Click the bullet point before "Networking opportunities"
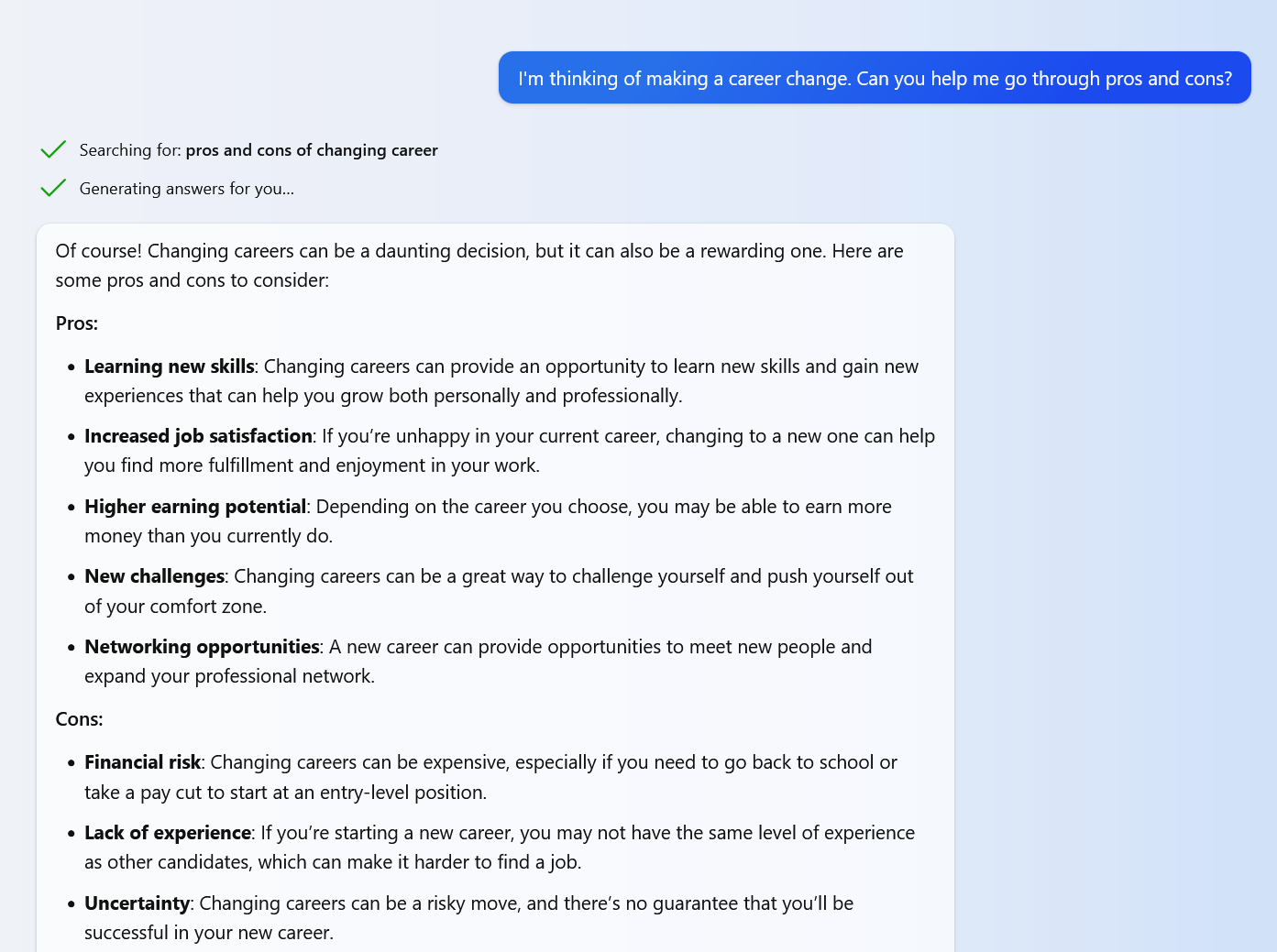The image size is (1277, 952). tap(71, 648)
